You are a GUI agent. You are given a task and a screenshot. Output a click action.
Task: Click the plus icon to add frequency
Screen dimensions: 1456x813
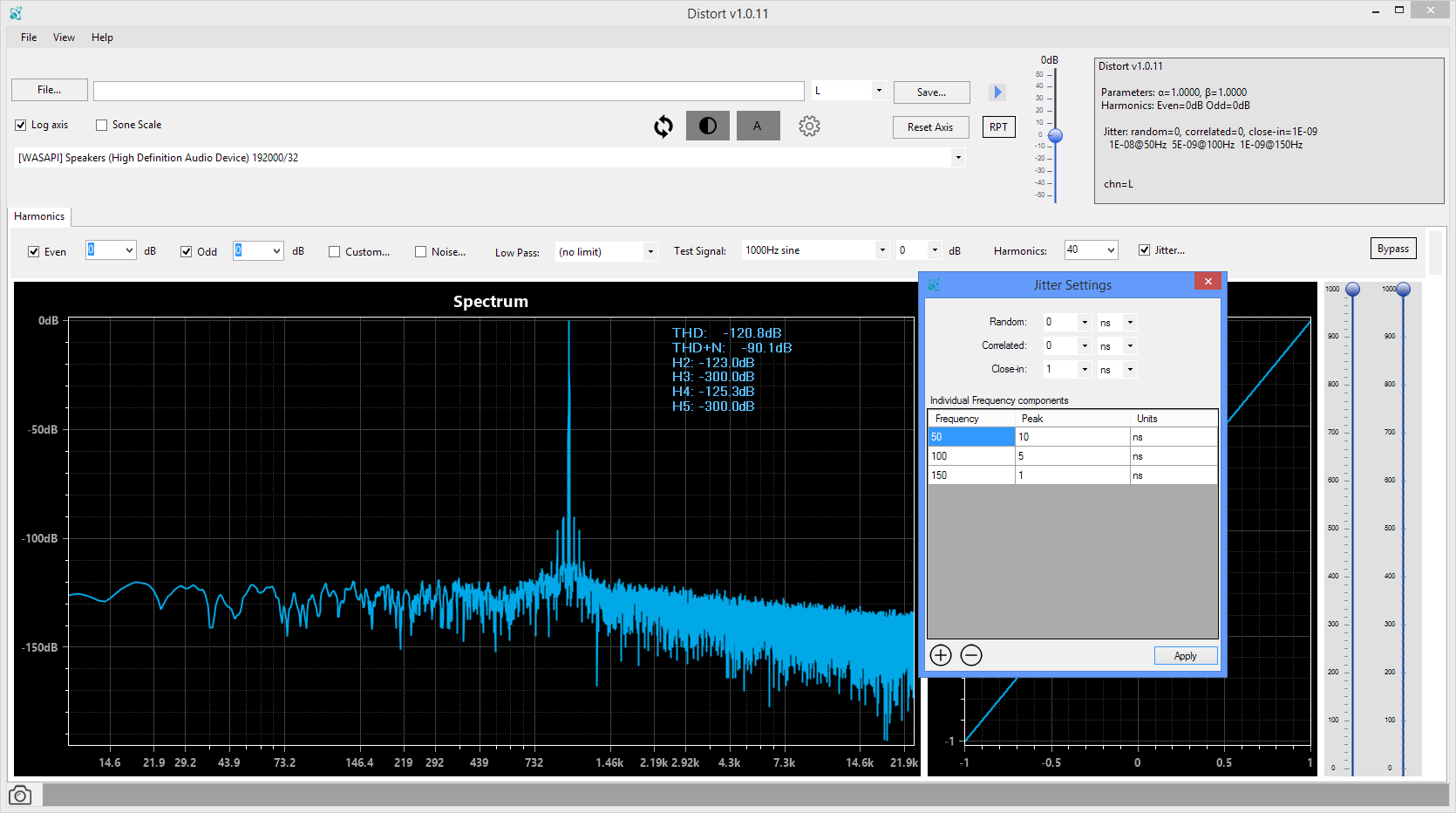pyautogui.click(x=941, y=655)
